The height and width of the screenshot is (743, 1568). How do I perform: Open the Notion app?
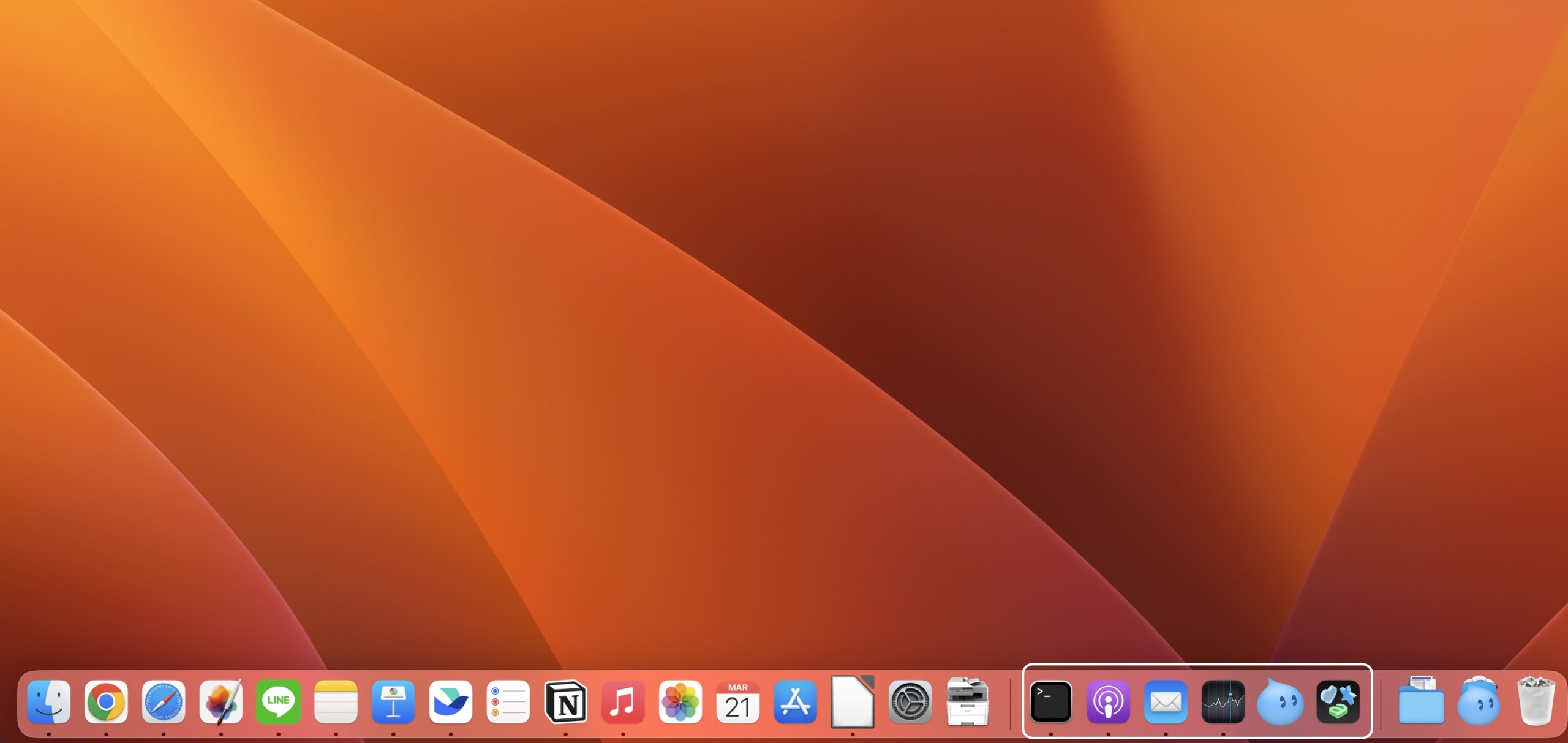click(x=565, y=701)
